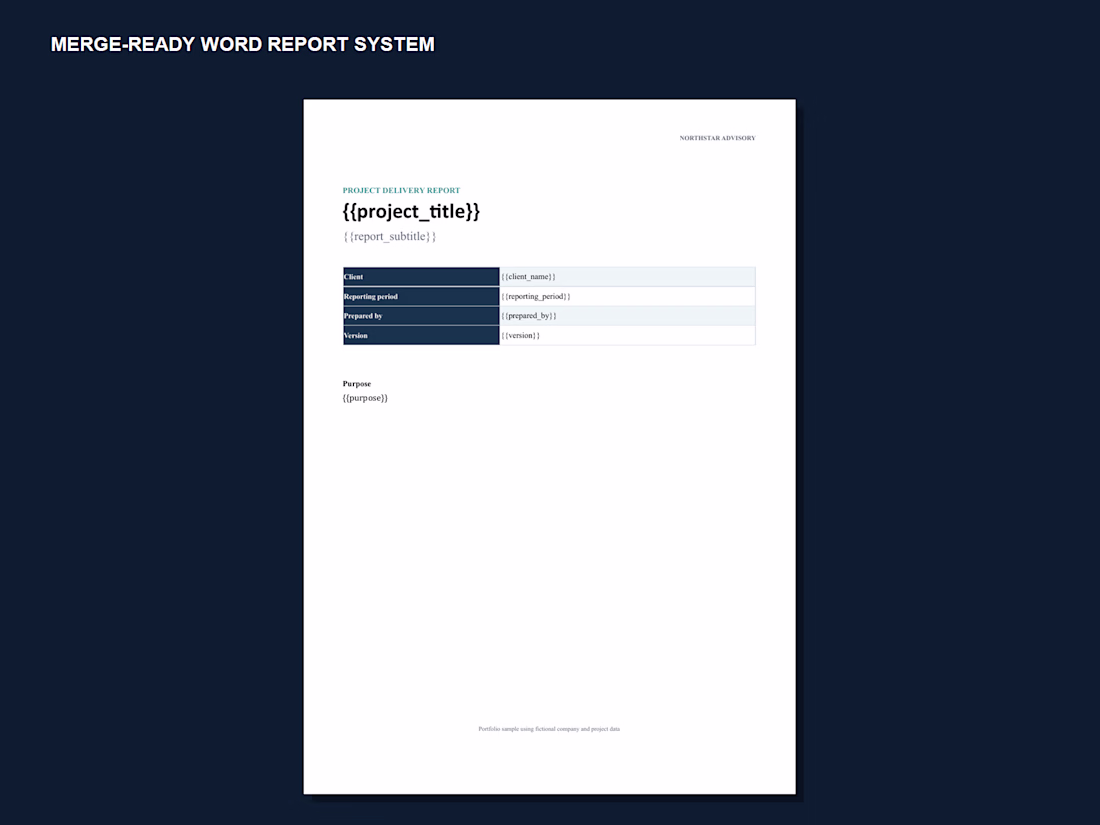Image resolution: width=1100 pixels, height=825 pixels.
Task: Click the {{client_name}} table cell
Action: [x=627, y=276]
